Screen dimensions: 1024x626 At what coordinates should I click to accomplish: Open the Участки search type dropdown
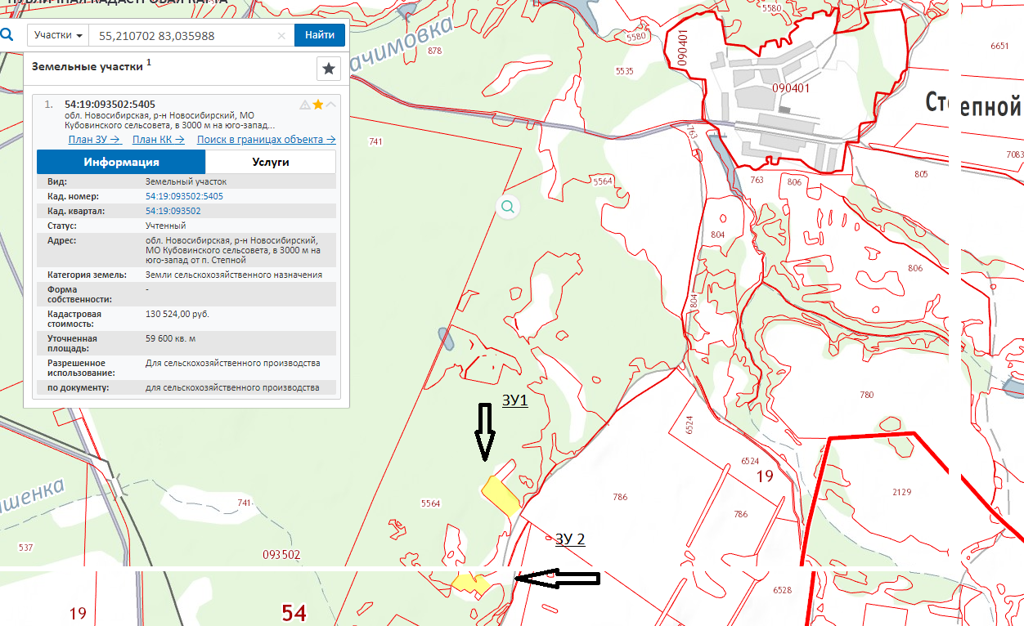tap(57, 35)
